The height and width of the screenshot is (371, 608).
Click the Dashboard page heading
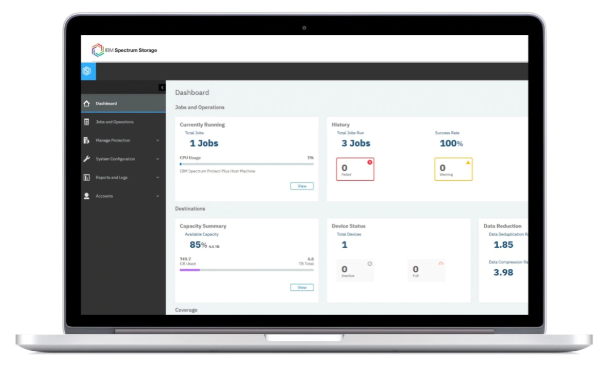click(192, 93)
